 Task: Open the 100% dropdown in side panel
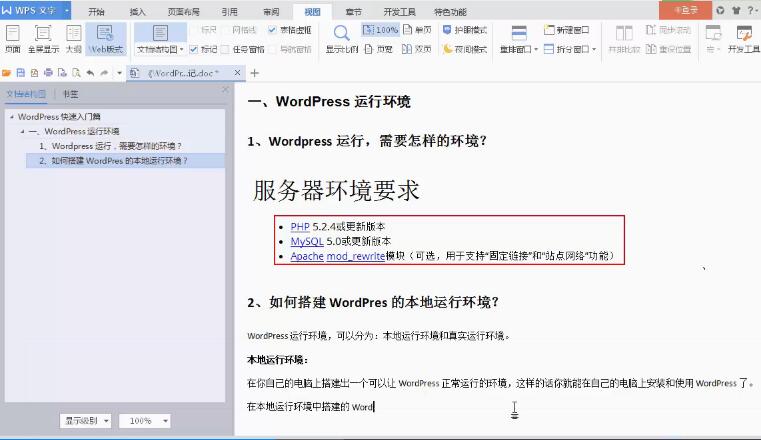[x=145, y=421]
